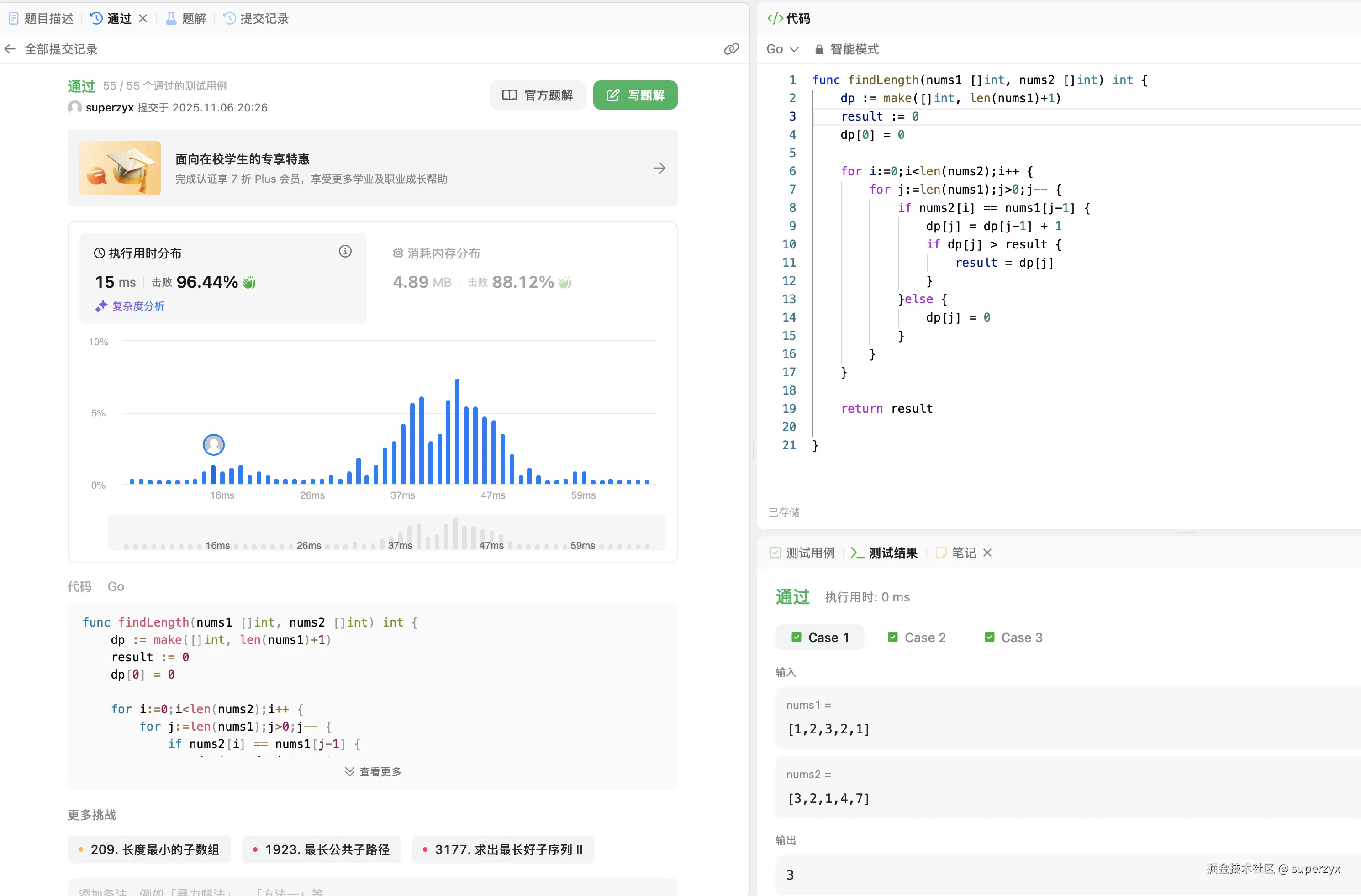Click superzyx's profile avatar
The width and height of the screenshot is (1361, 896).
[74, 107]
